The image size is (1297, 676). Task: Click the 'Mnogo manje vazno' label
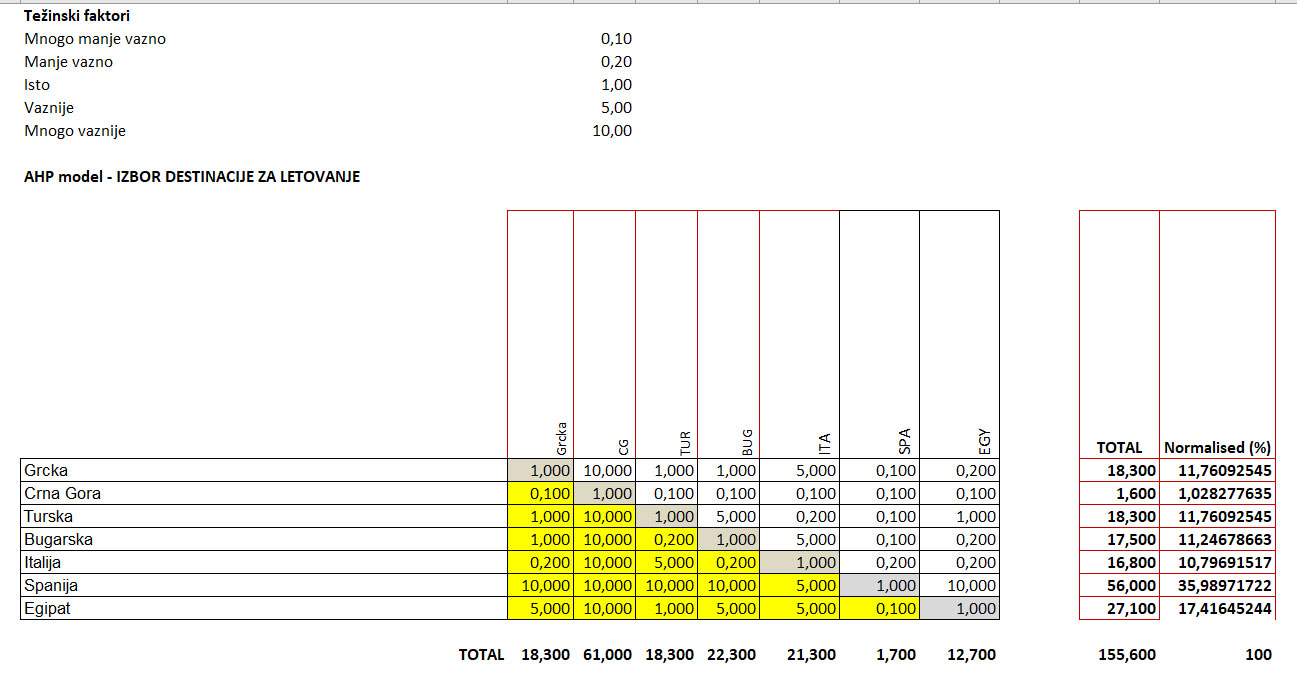tap(95, 39)
